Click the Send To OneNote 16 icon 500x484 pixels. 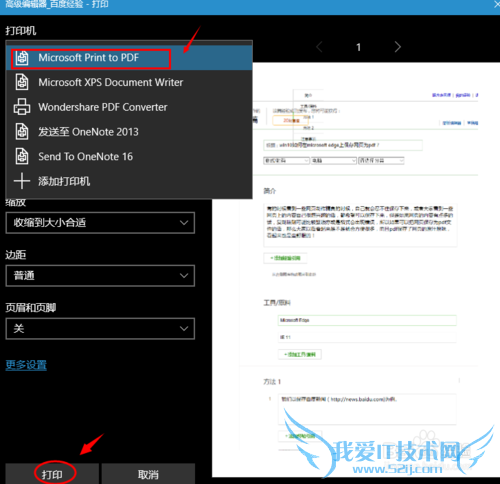pyautogui.click(x=22, y=156)
